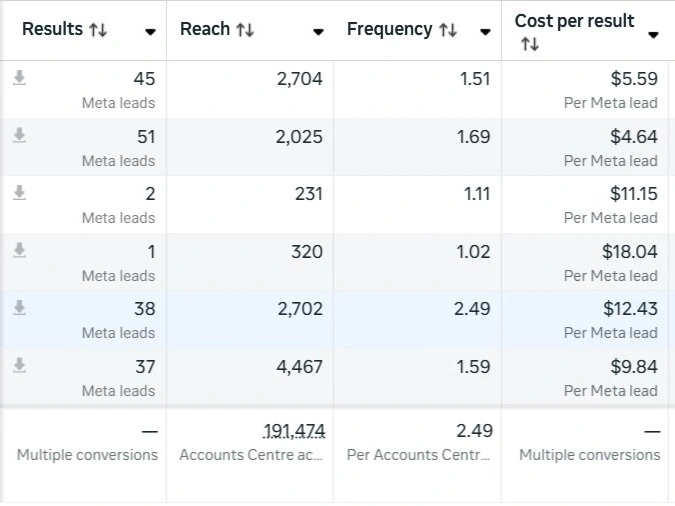Sort by Cost per result arrows icon

530,45
